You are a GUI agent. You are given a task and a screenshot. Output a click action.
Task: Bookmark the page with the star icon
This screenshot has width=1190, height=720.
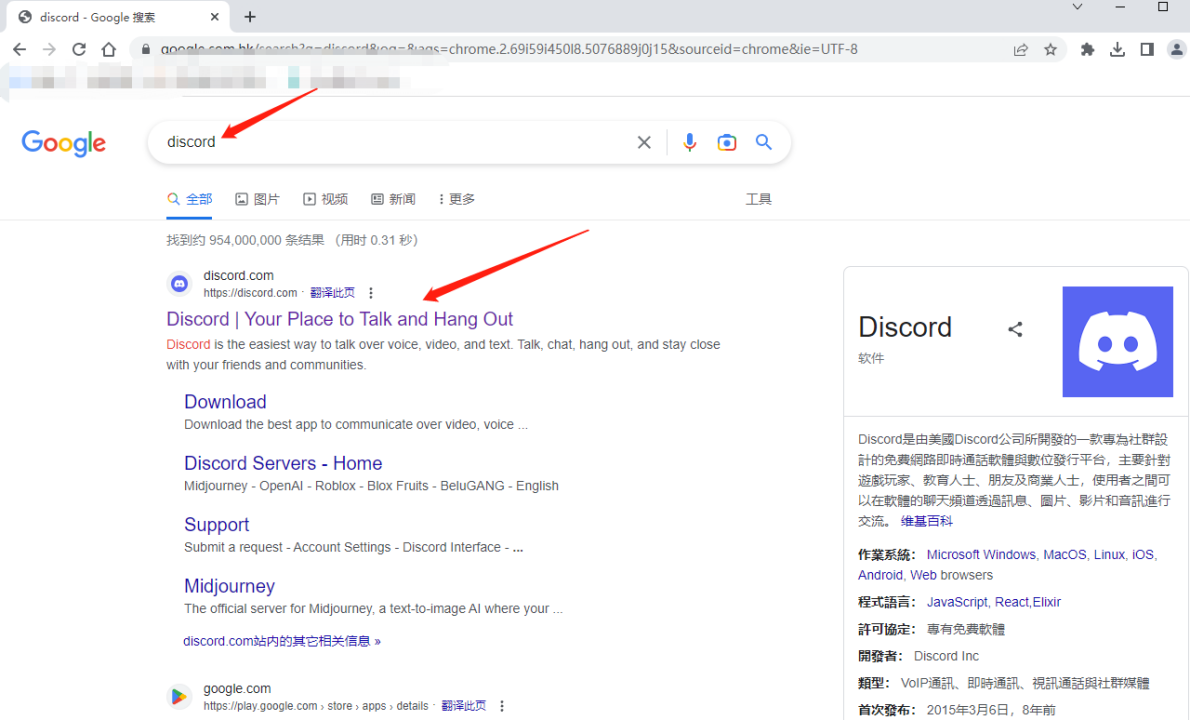point(1050,49)
